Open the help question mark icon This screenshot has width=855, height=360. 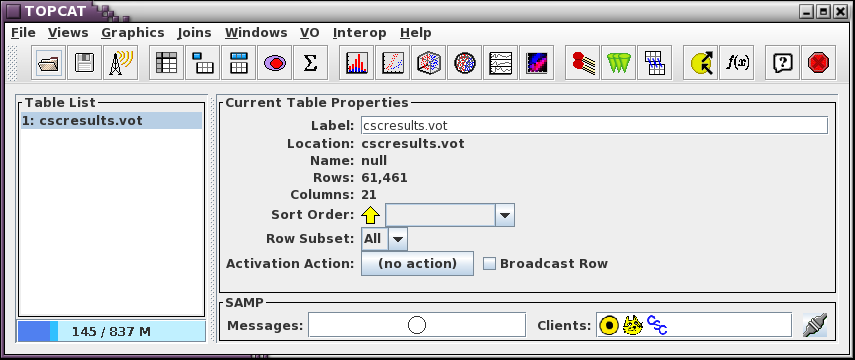click(x=782, y=63)
